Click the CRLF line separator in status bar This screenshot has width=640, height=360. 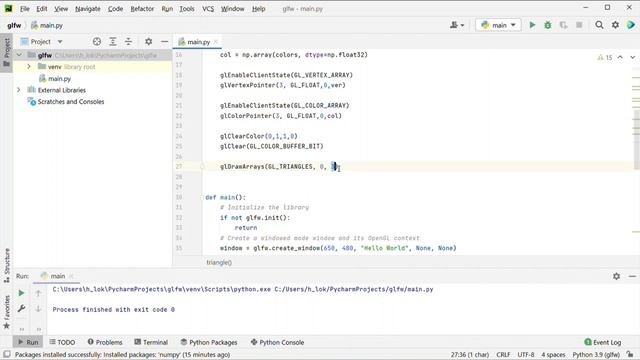503,355
